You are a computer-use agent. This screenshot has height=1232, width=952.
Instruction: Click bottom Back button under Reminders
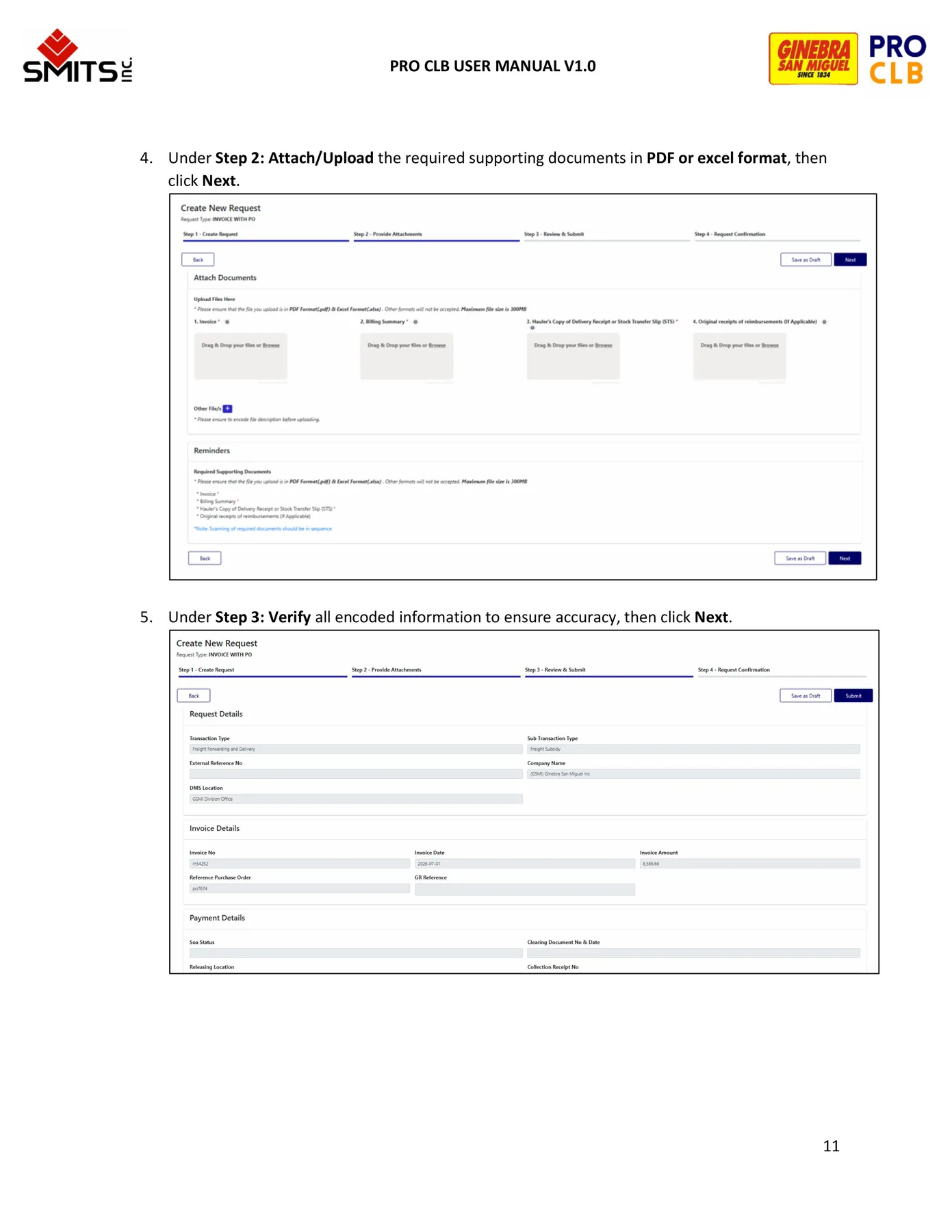[205, 559]
